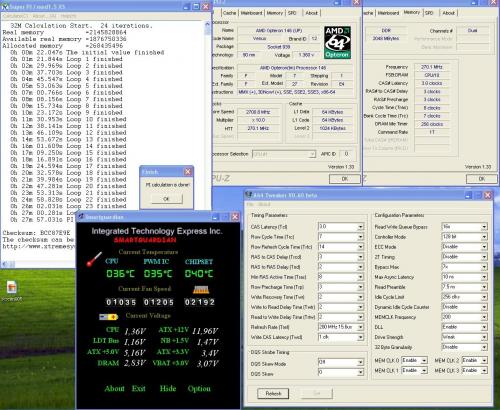This screenshot has height=410, width=500.
Task: Expand the ECC Mode dropdown
Action: pos(484,247)
